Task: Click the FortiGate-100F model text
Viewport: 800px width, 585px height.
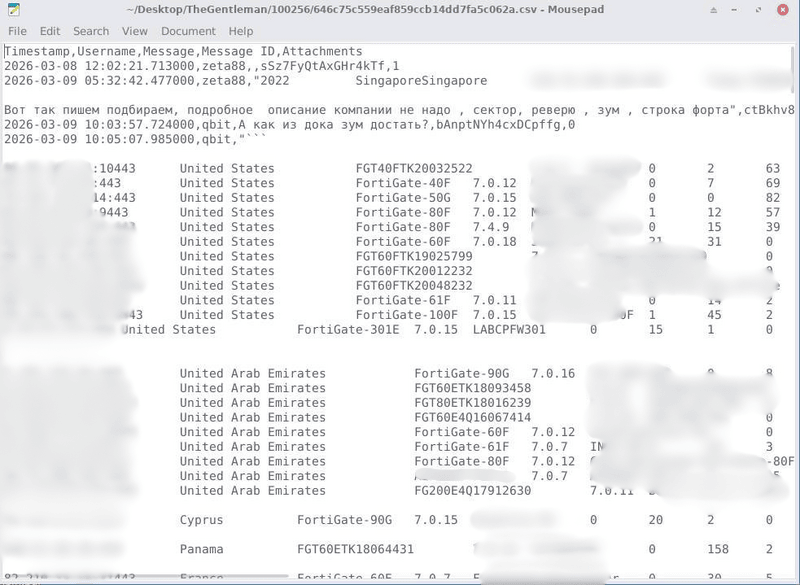Action: (x=407, y=315)
